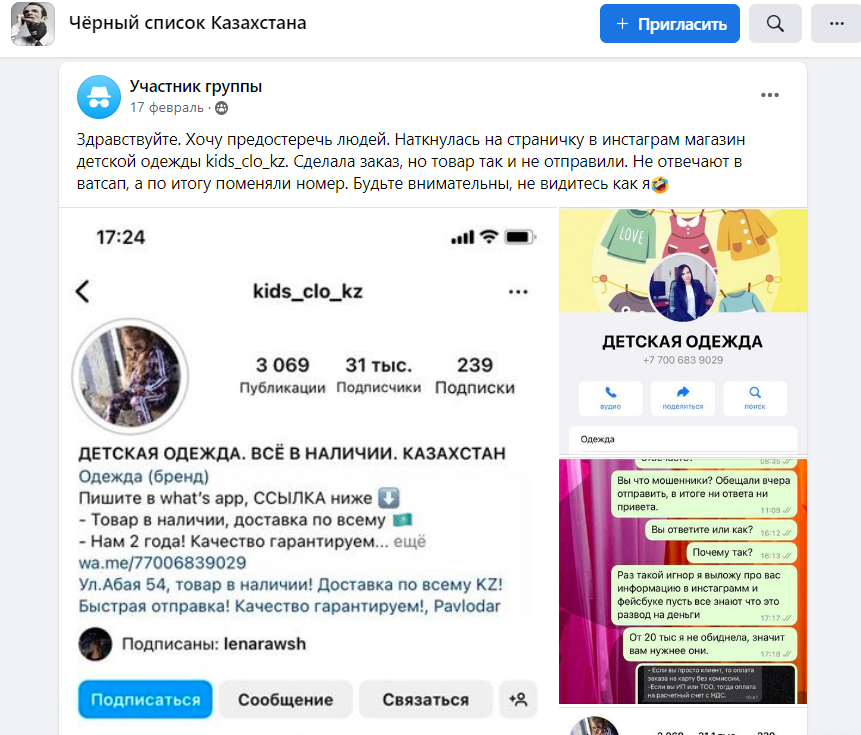Tap the add-person icon beside Связаться
Viewport: 861px width, 735px height.
click(x=518, y=699)
